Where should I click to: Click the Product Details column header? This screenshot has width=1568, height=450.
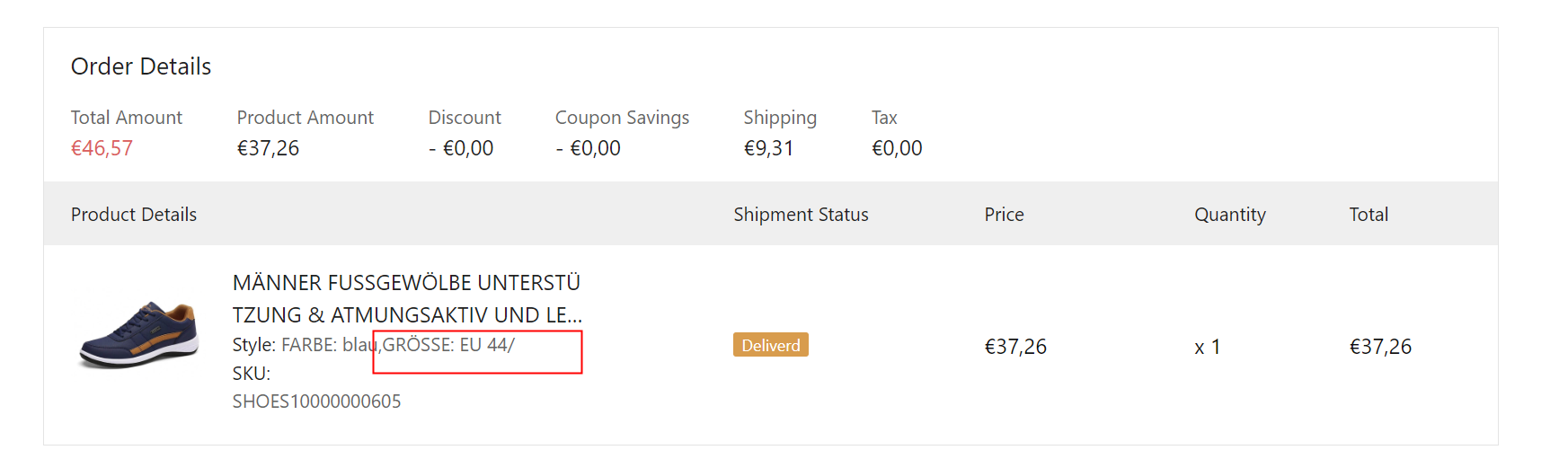[x=134, y=215]
